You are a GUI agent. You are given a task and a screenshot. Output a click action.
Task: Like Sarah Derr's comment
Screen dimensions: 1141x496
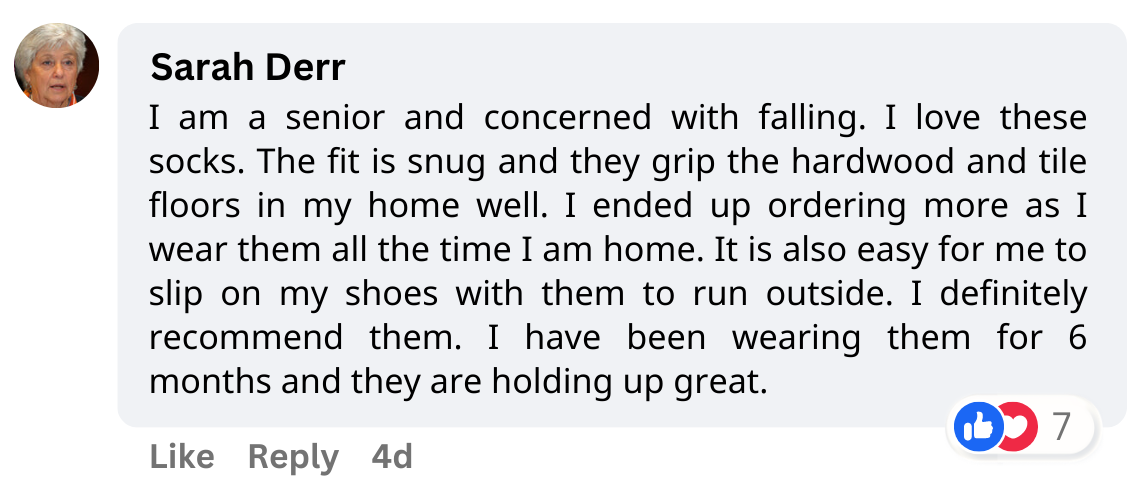[181, 457]
